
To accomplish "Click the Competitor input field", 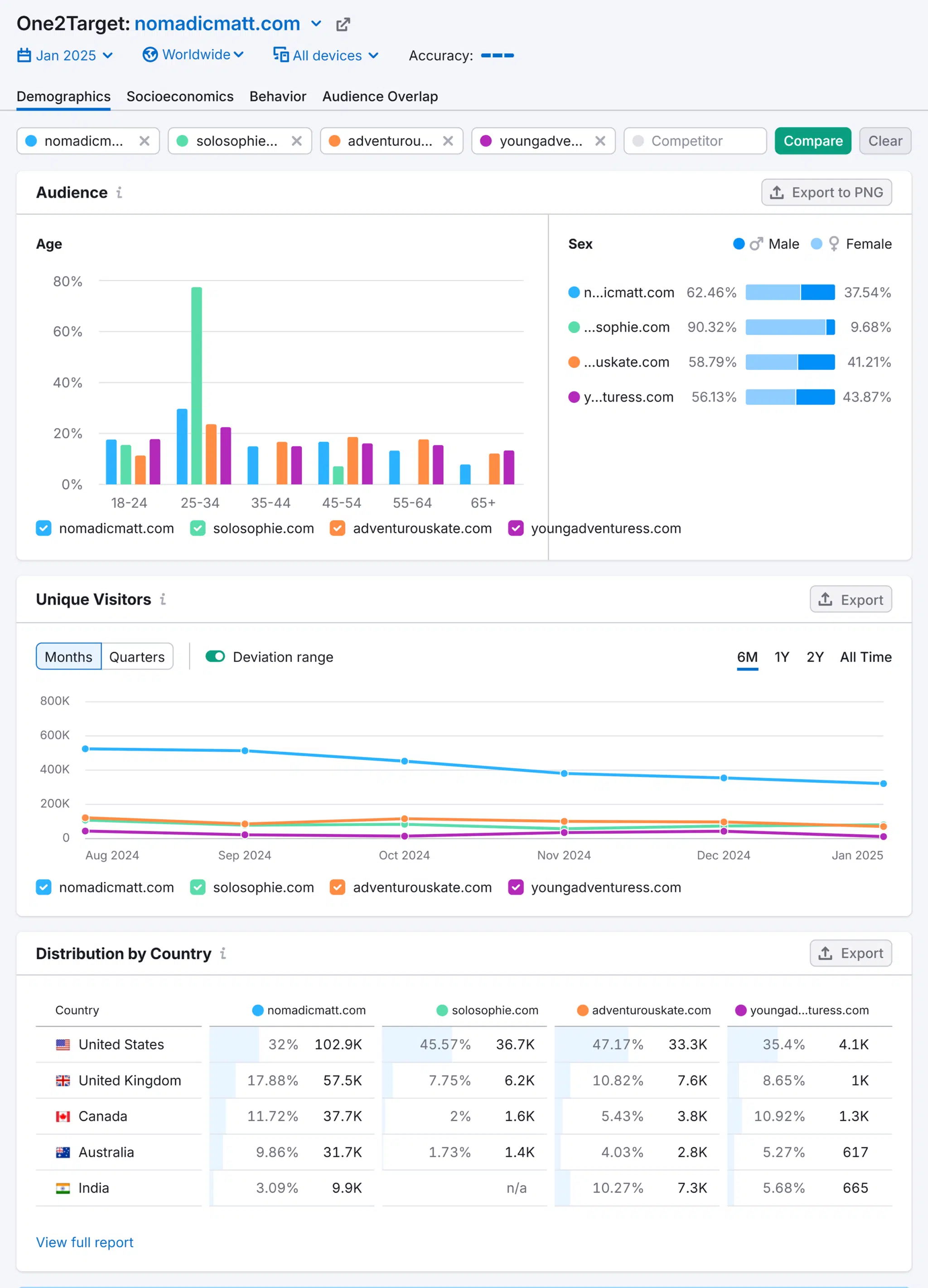I will click(x=695, y=141).
